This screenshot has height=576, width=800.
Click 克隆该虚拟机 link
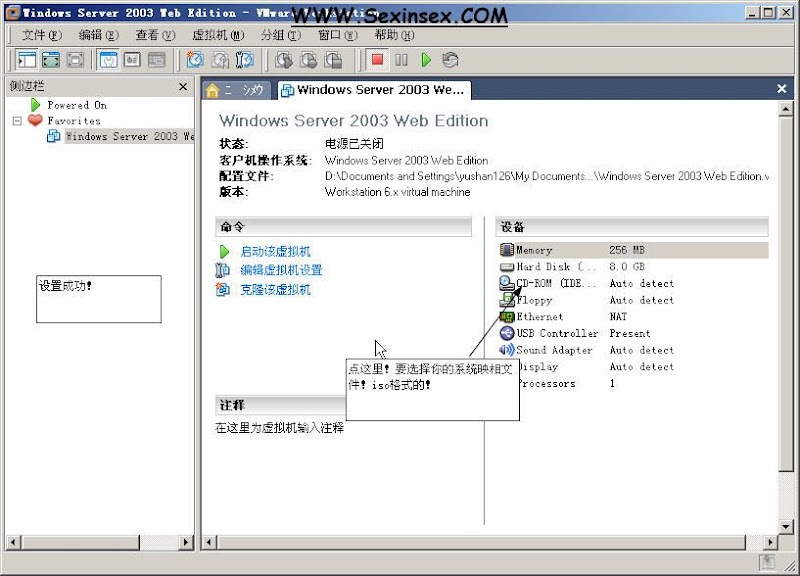pos(276,290)
